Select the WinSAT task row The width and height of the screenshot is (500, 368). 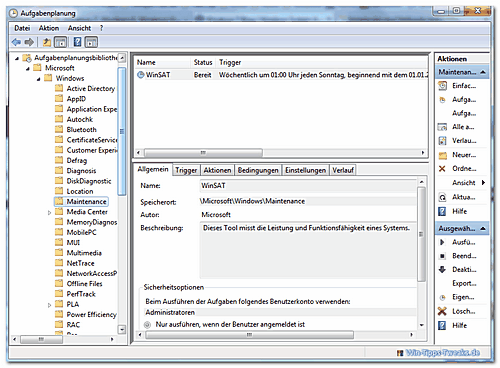(281, 75)
